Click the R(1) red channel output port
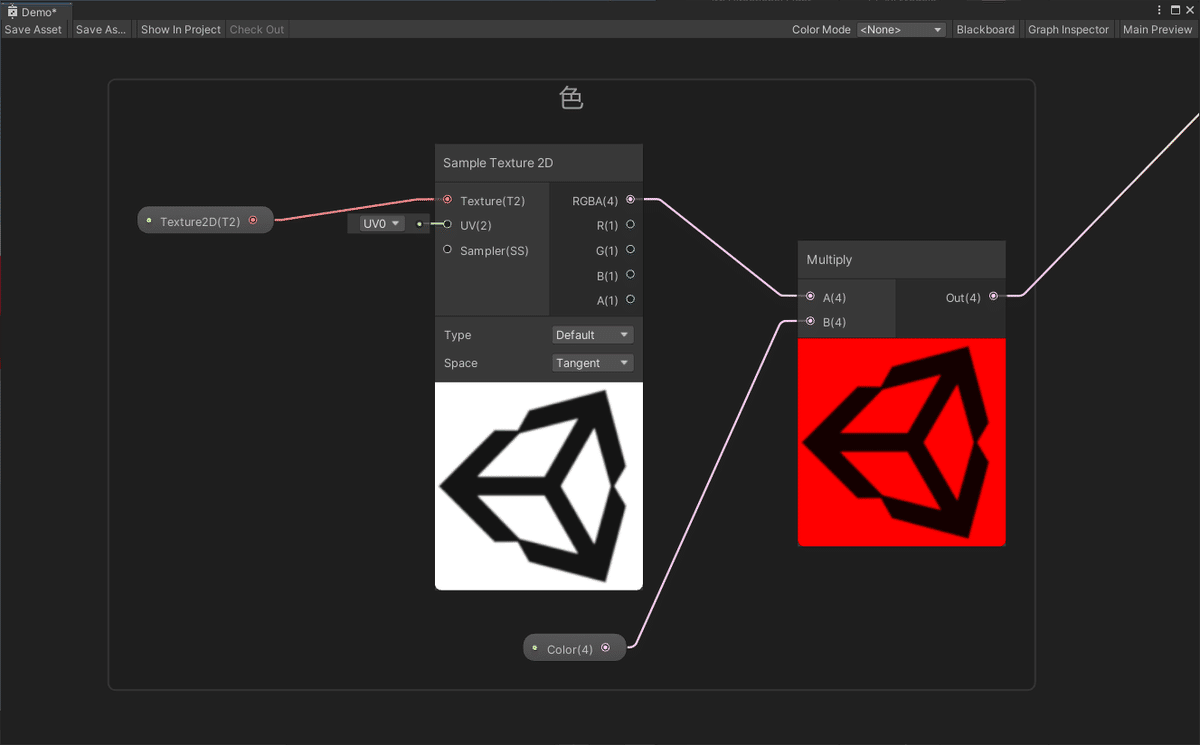1200x745 pixels. click(630, 224)
